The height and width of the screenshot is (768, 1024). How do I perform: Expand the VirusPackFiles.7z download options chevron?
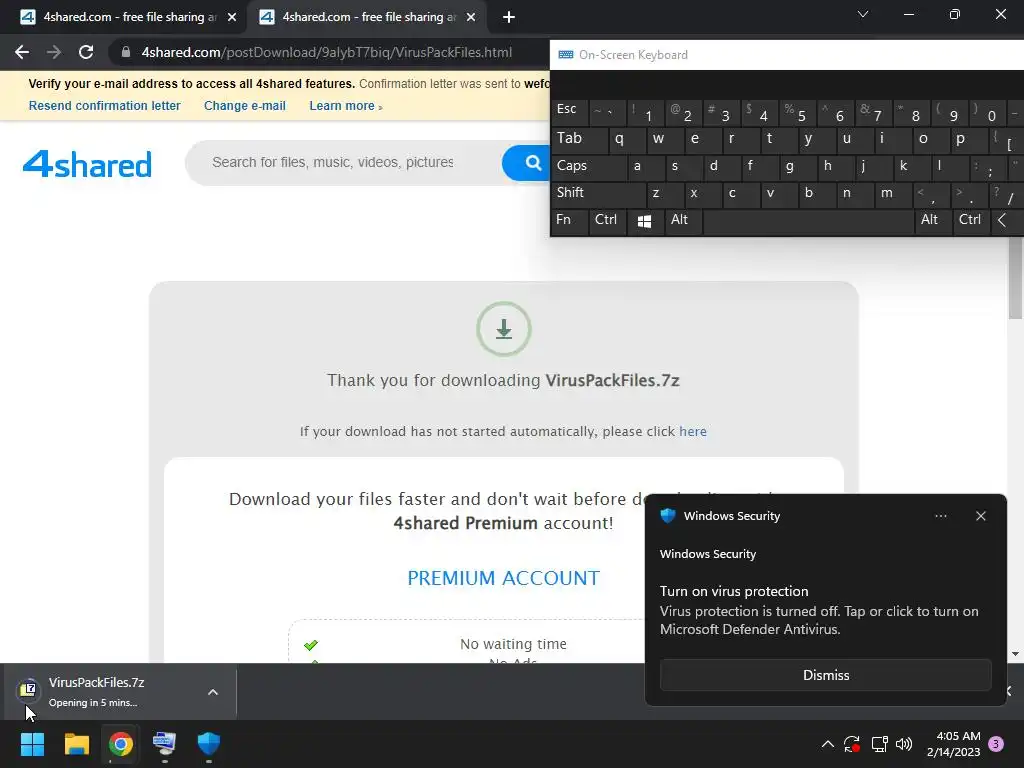pyautogui.click(x=213, y=692)
